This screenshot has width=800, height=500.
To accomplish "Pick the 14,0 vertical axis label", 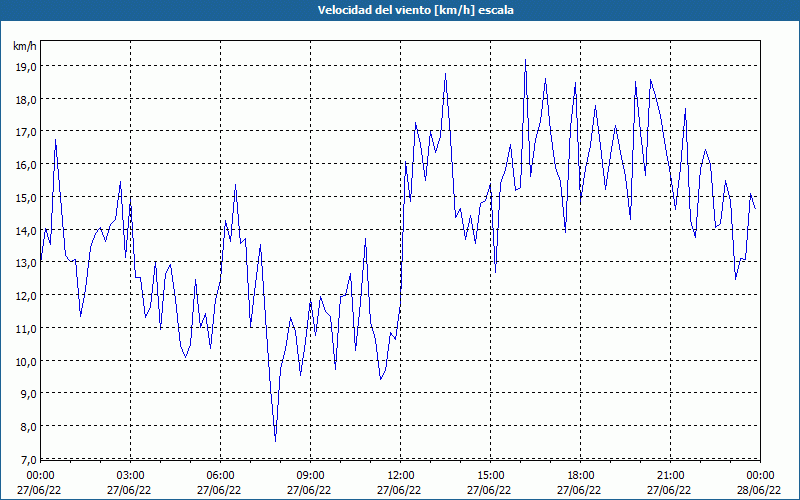I will [26, 230].
